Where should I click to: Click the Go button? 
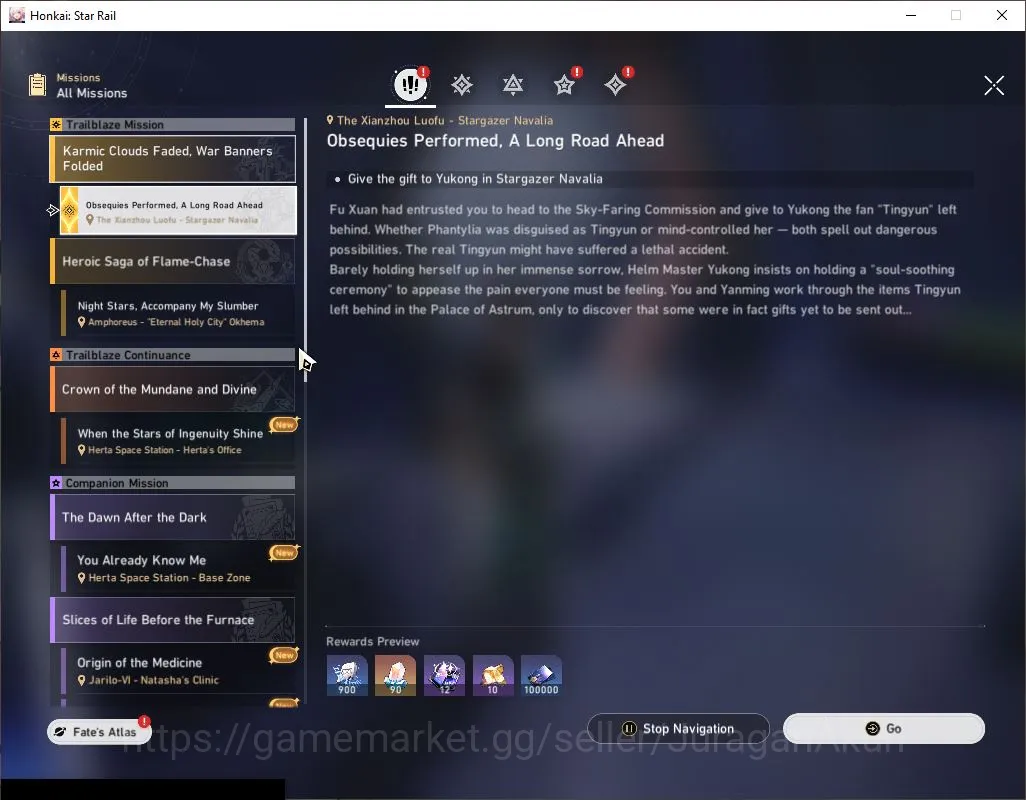coord(883,728)
